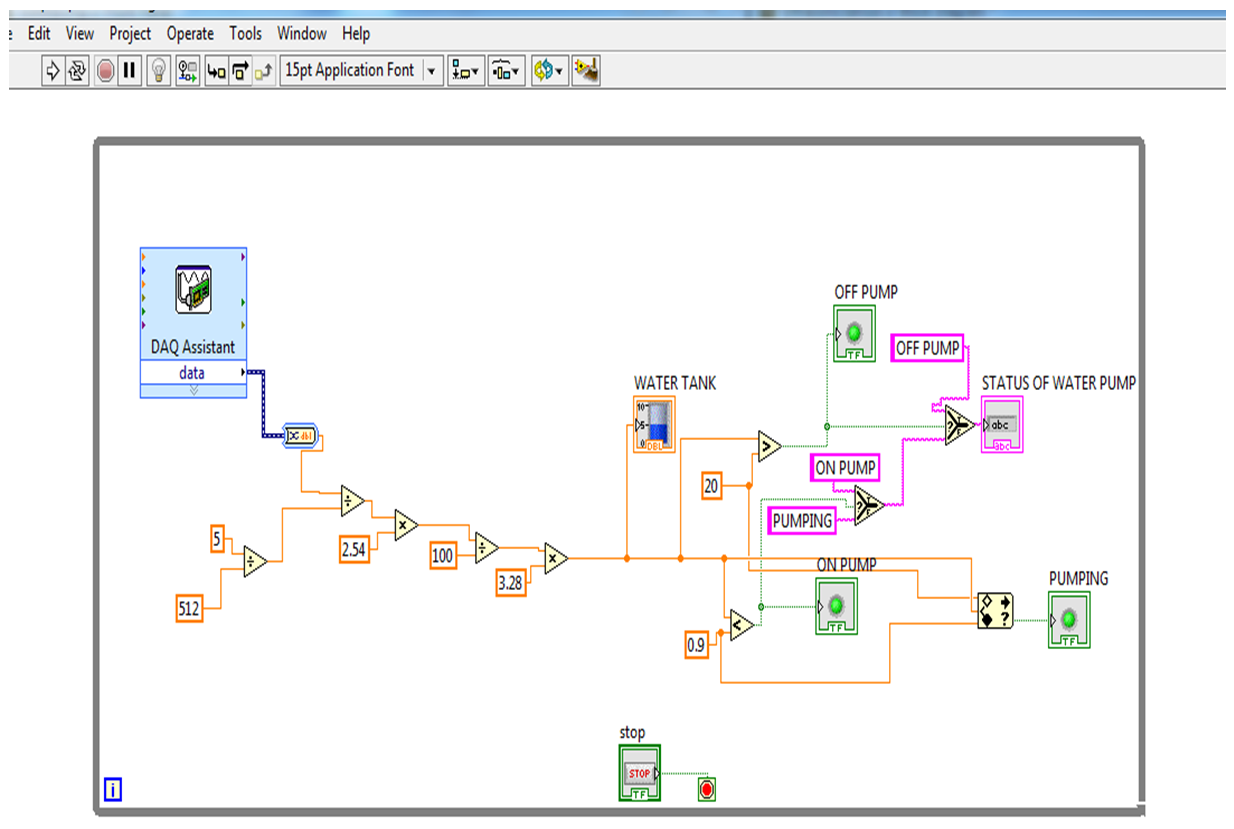Start Run Continuously mode

pyautogui.click(x=78, y=71)
